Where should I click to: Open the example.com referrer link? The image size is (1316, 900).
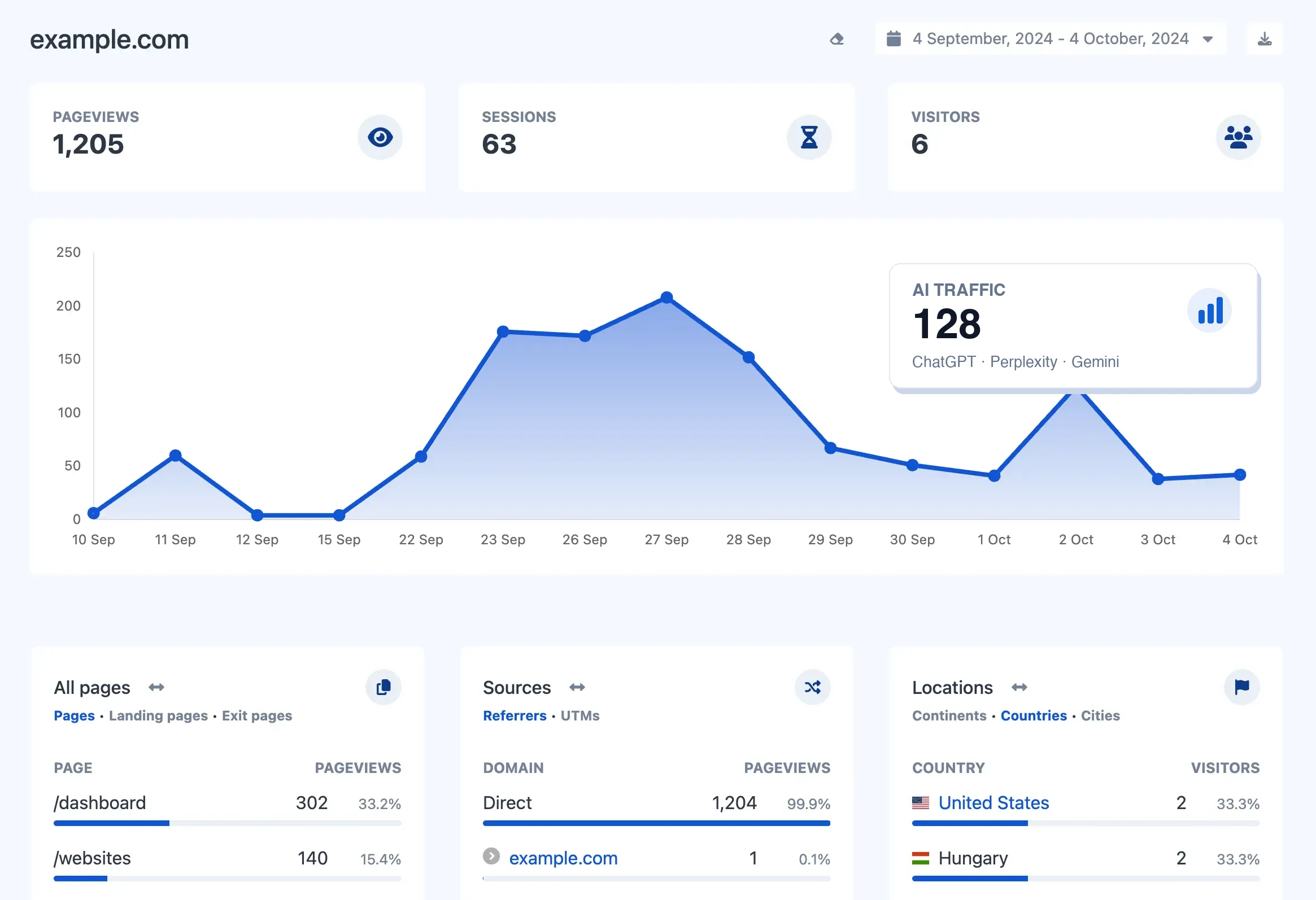point(564,858)
